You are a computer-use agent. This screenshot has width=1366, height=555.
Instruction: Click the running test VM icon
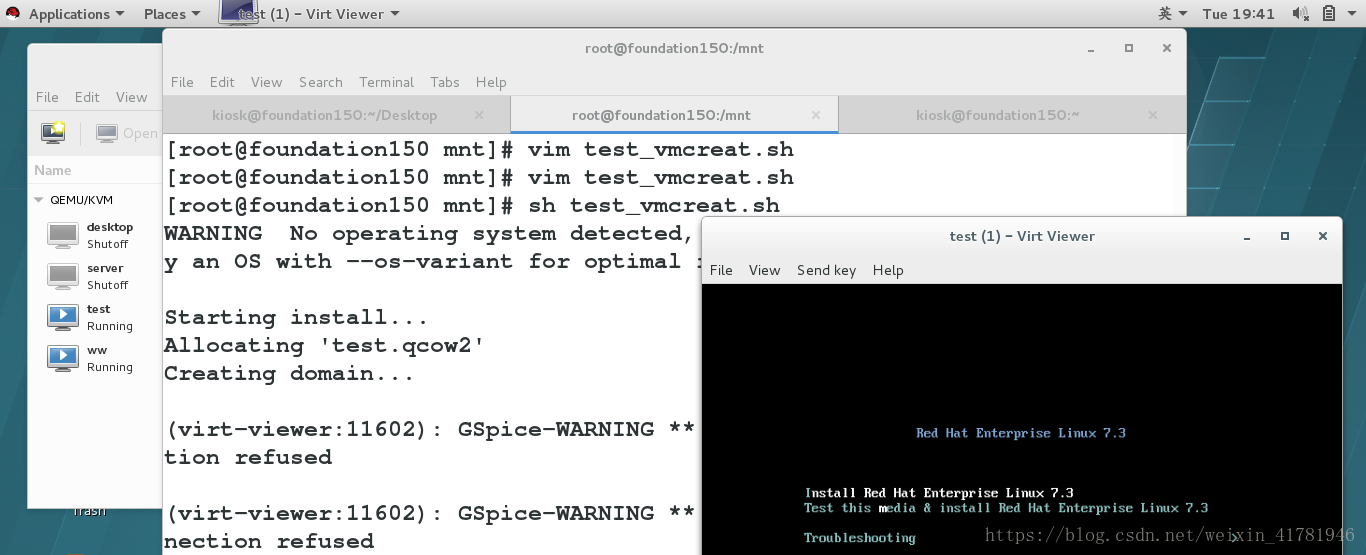pos(63,317)
